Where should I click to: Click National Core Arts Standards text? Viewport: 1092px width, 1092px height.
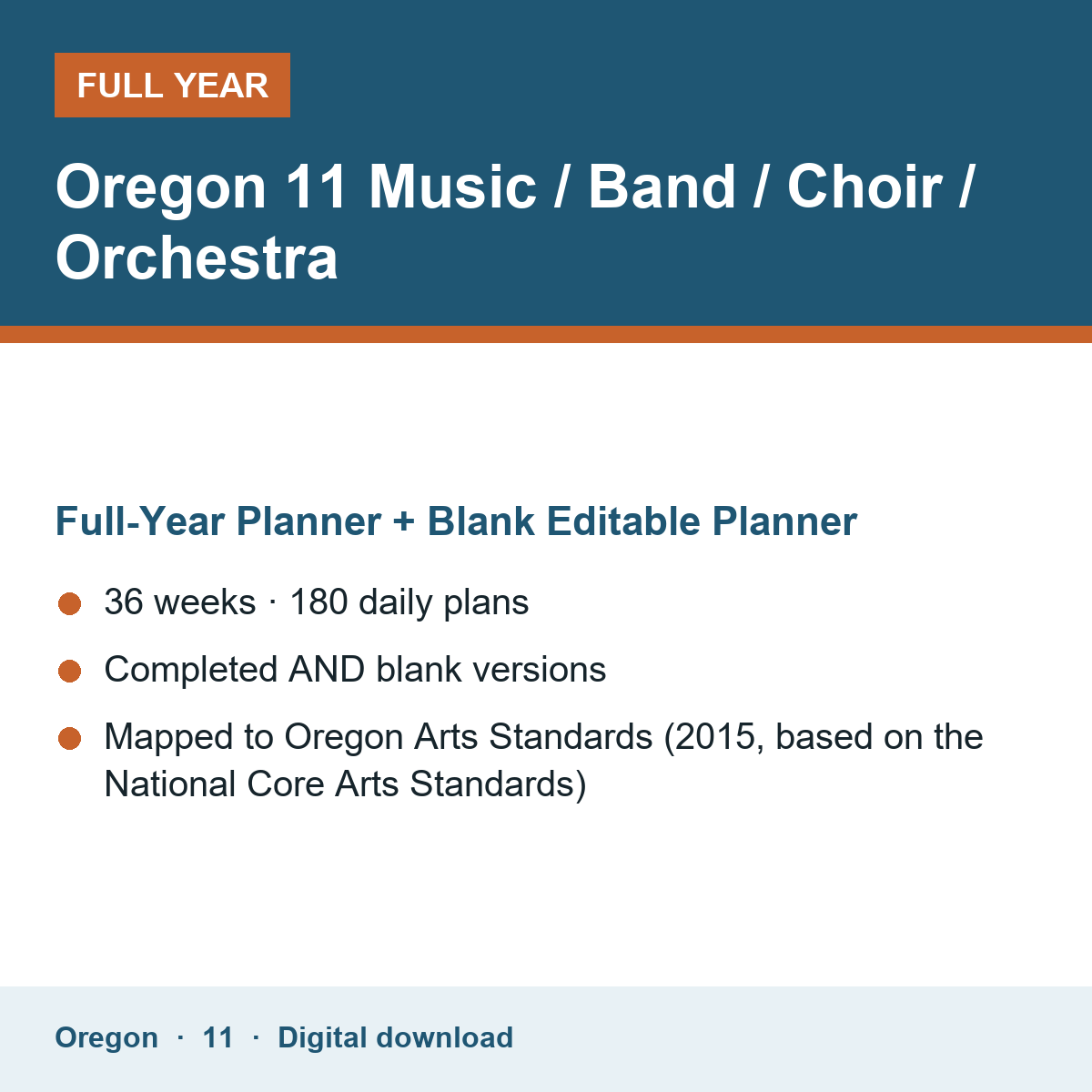tap(346, 784)
